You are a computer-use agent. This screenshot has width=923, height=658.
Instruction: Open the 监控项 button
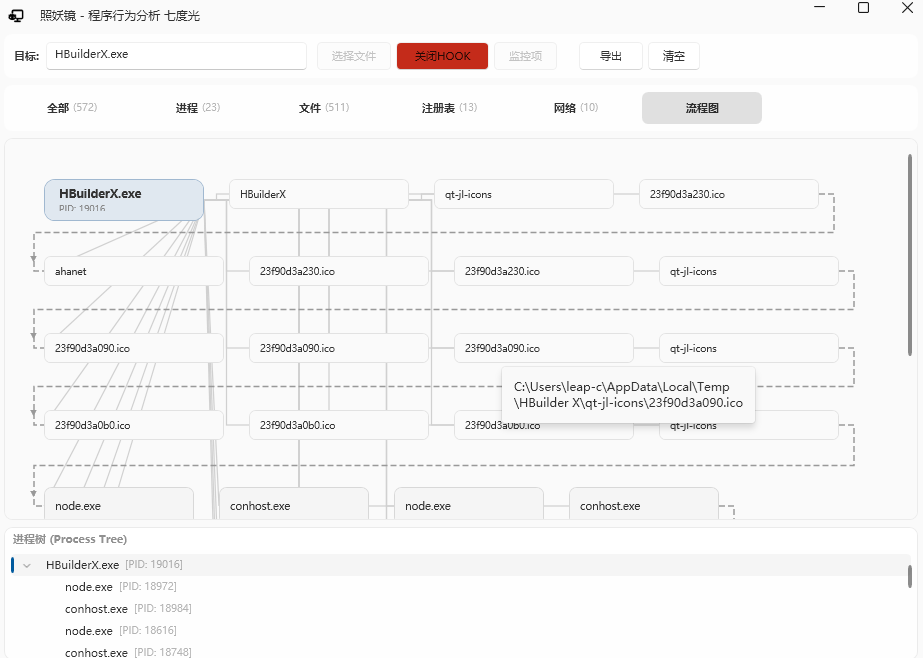pos(525,56)
